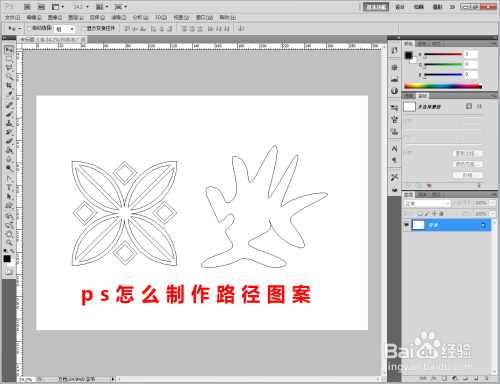Switch to the Masks panel tab
The image size is (500, 384).
point(423,96)
